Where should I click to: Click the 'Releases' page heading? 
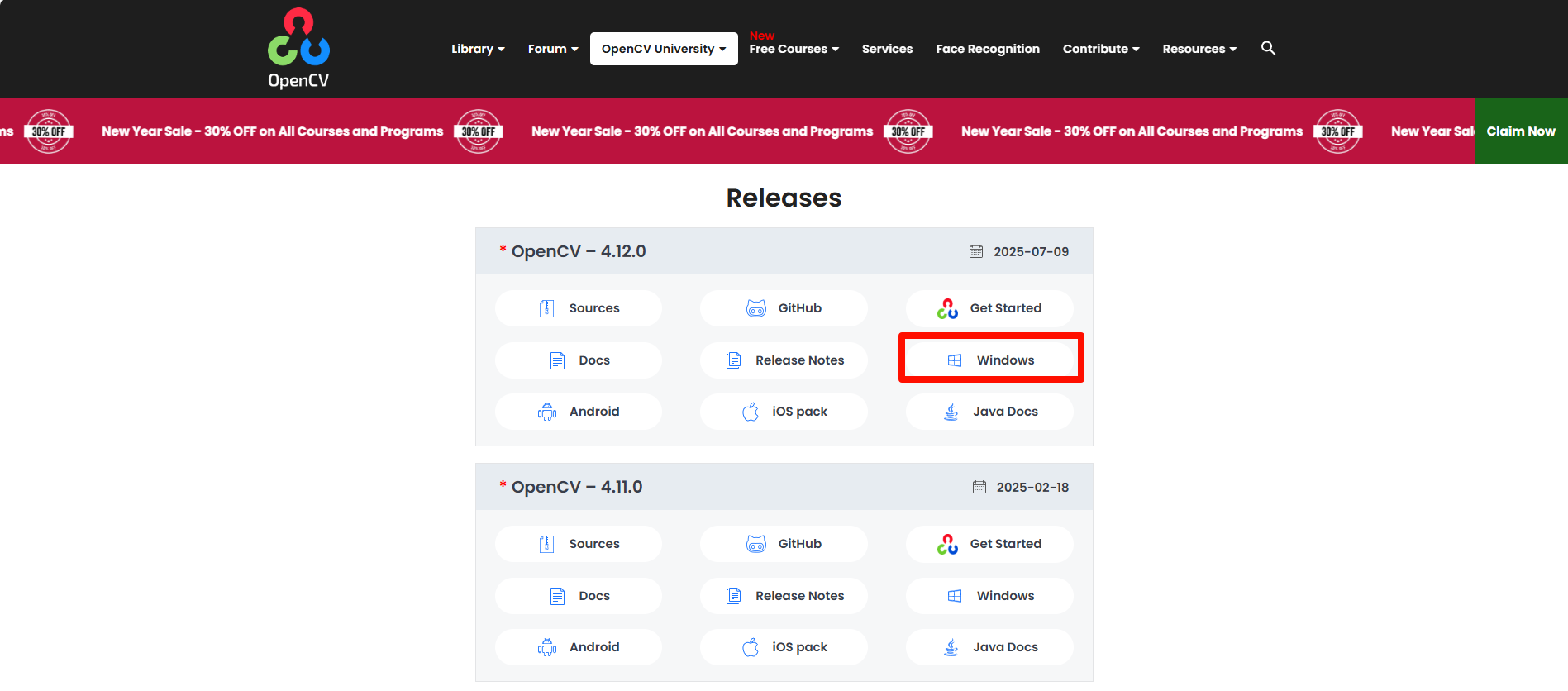point(784,198)
